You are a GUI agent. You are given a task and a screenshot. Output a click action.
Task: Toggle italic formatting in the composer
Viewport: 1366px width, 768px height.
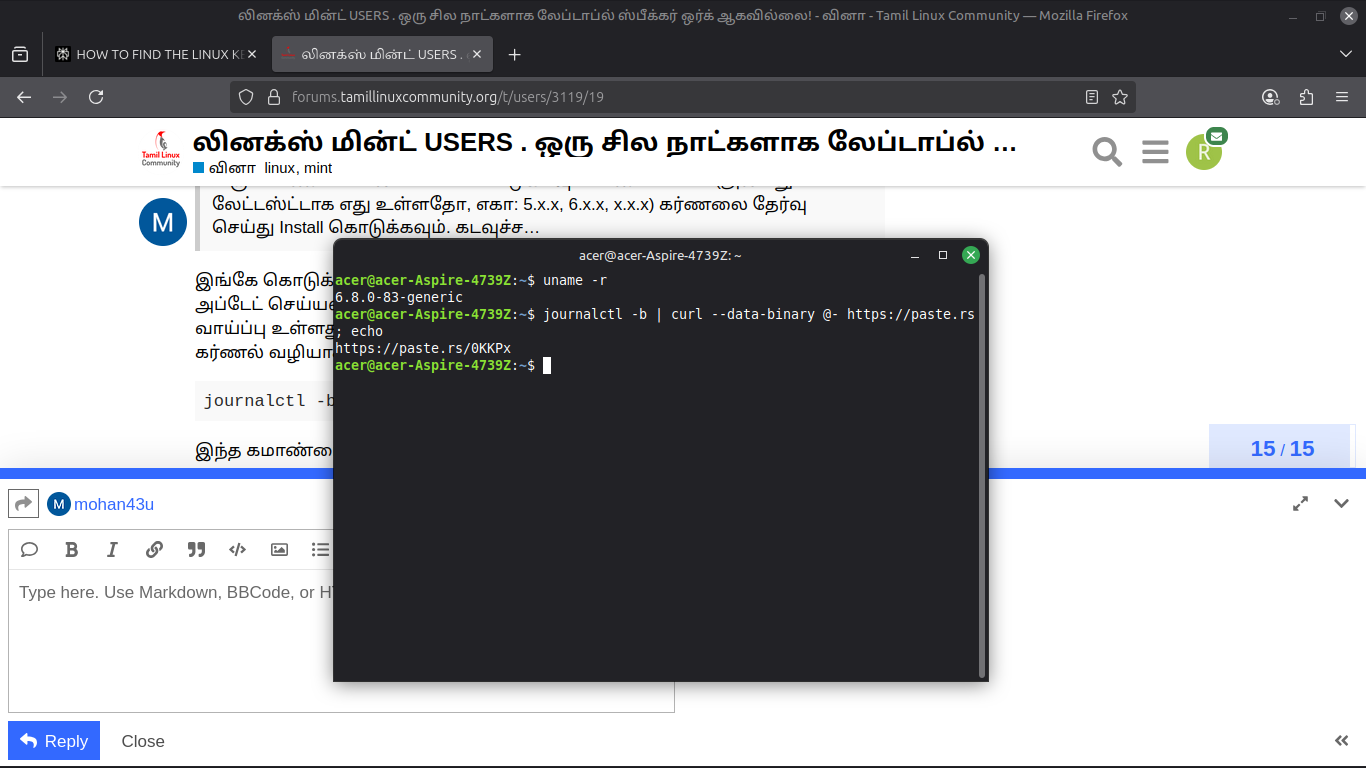point(112,549)
